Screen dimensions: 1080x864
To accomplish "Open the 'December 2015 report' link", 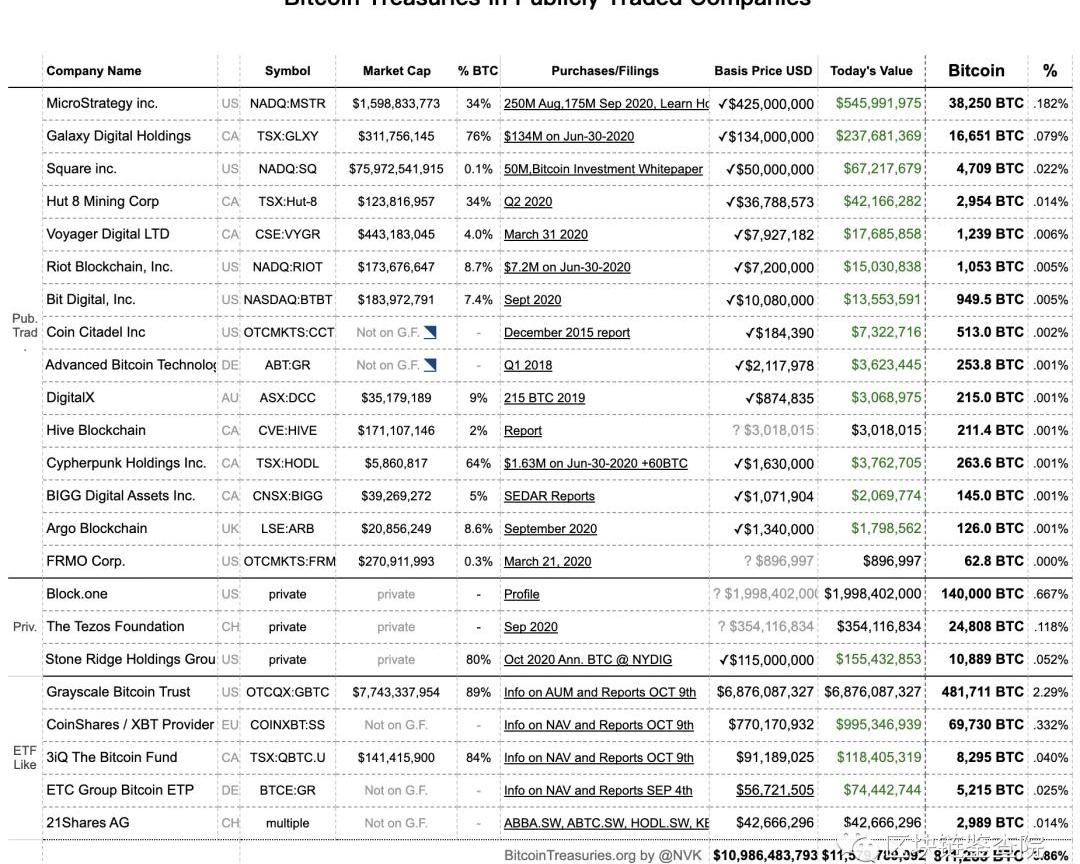I will [567, 333].
